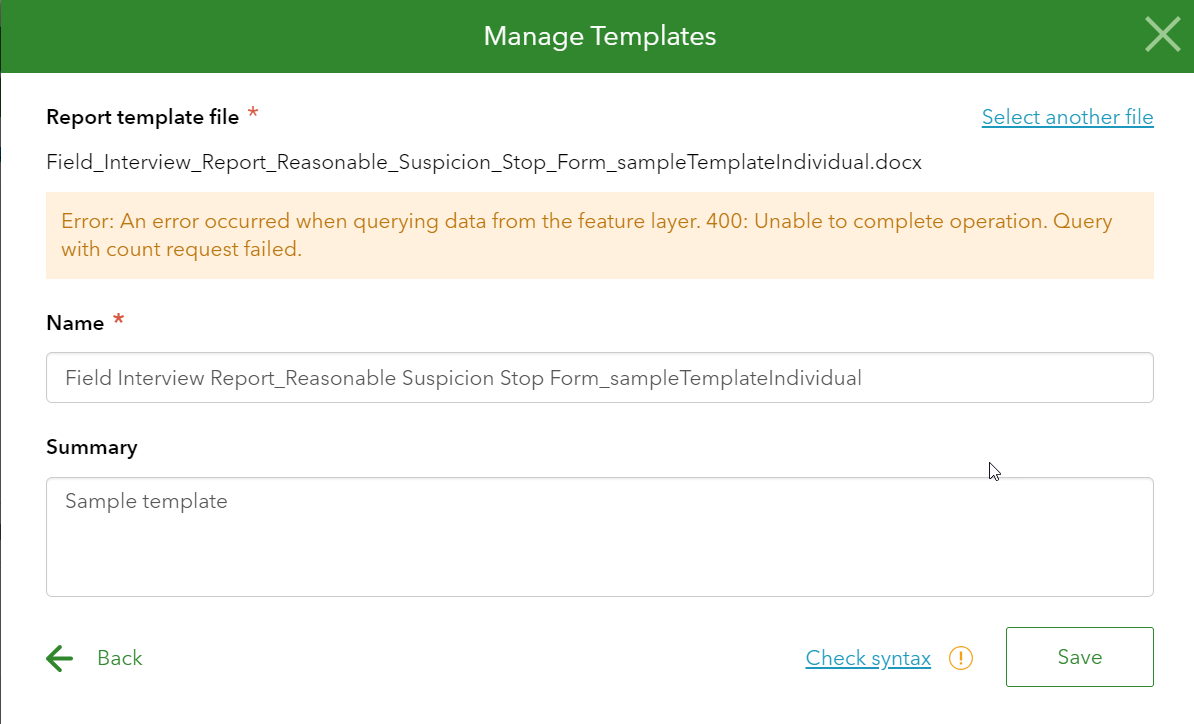Go Back to the previous screen

(x=119, y=658)
